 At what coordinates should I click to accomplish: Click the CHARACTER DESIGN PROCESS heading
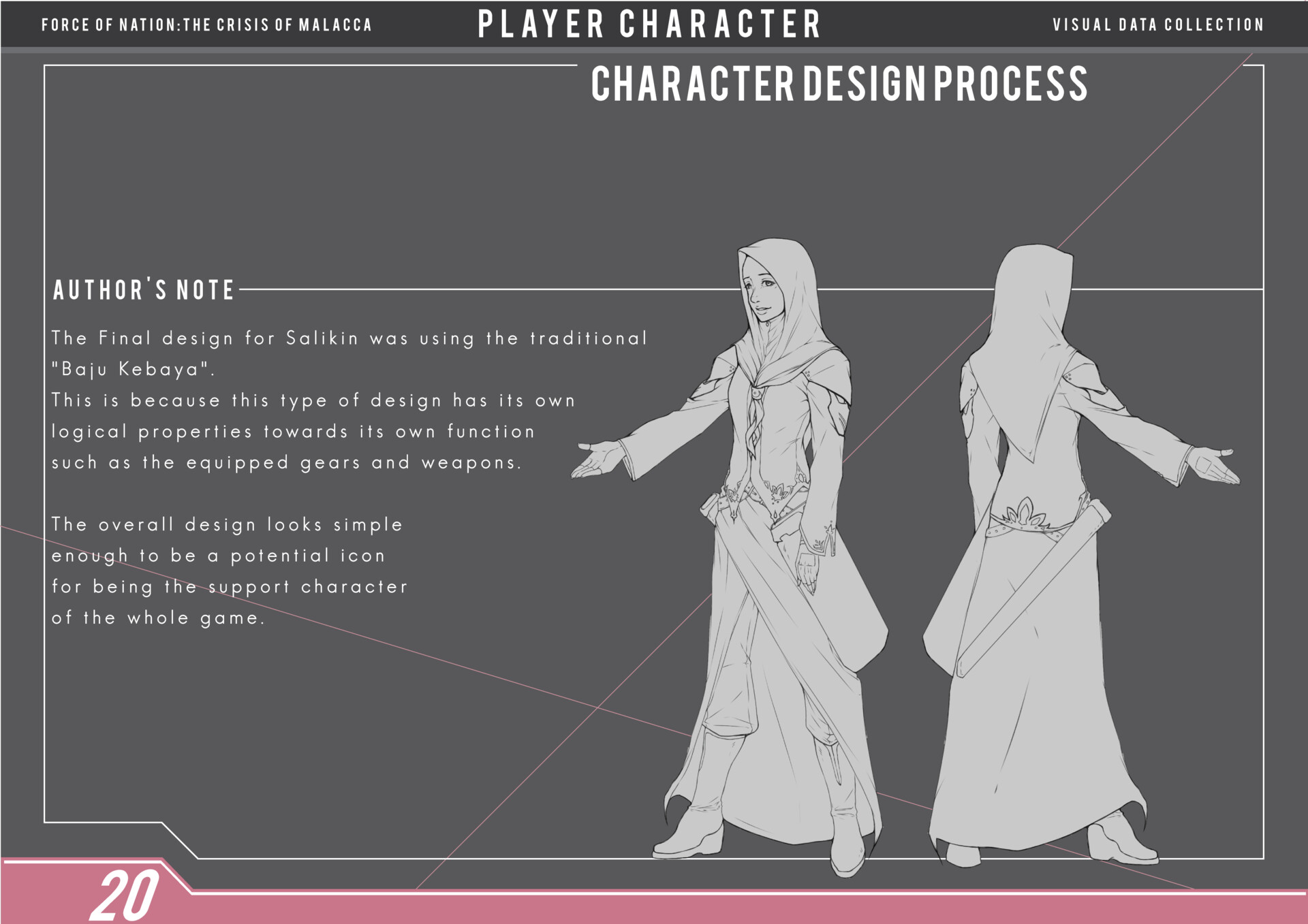click(839, 84)
